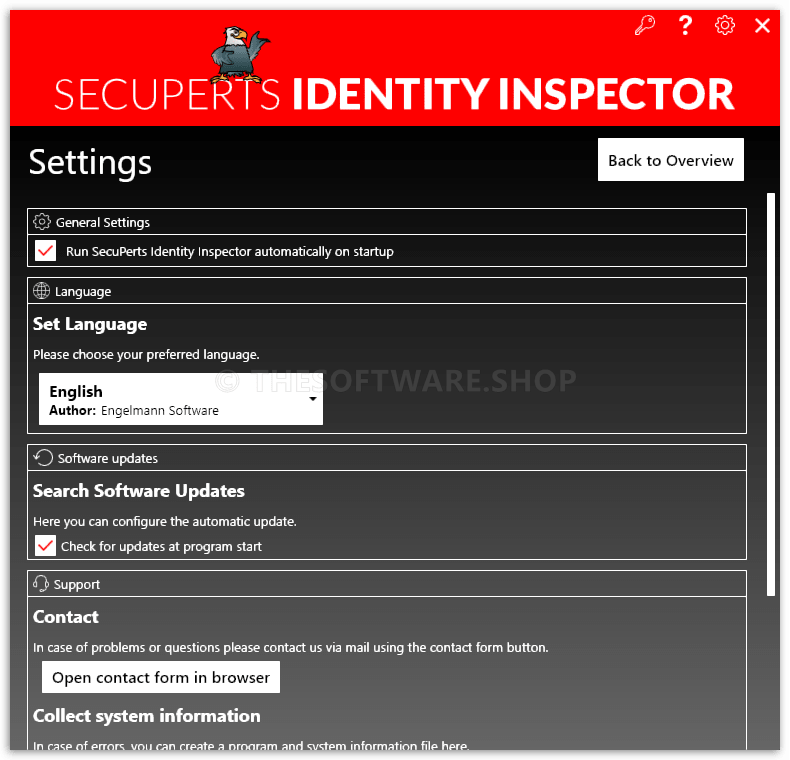Toggle run automatically on startup checkbox
Image resolution: width=790 pixels, height=760 pixels.
pos(45,250)
